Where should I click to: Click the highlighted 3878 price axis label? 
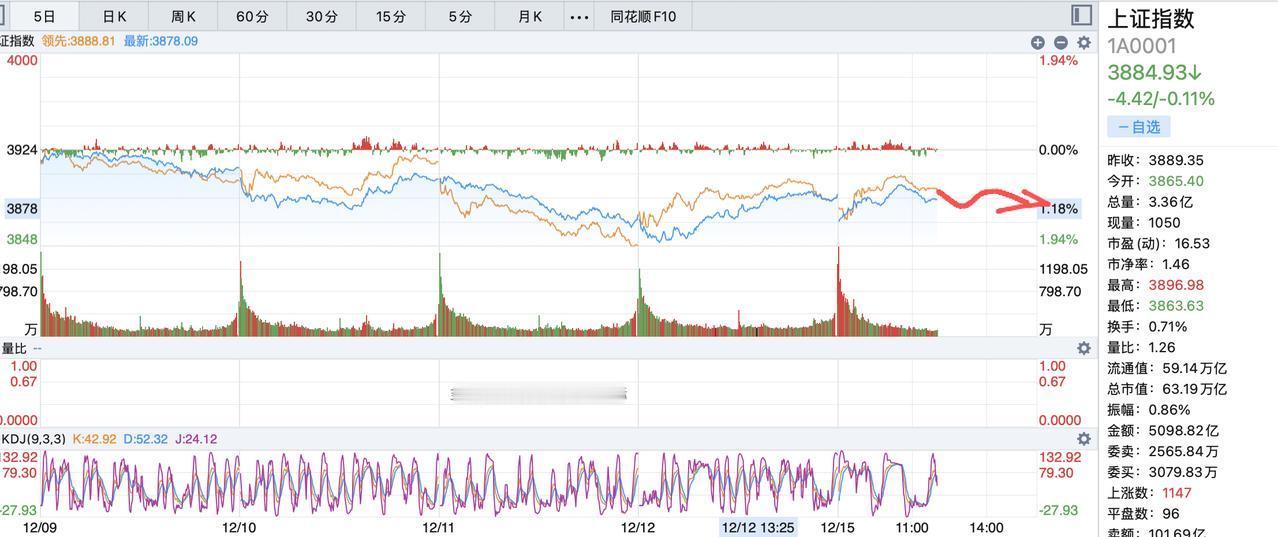click(21, 208)
